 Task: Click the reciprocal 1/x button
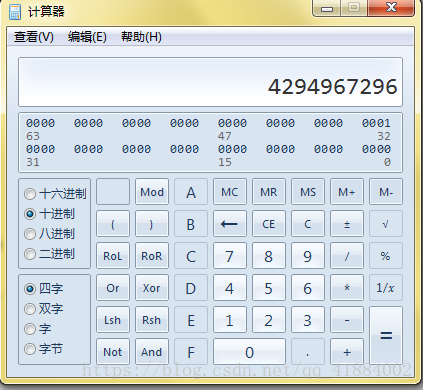pos(386,288)
